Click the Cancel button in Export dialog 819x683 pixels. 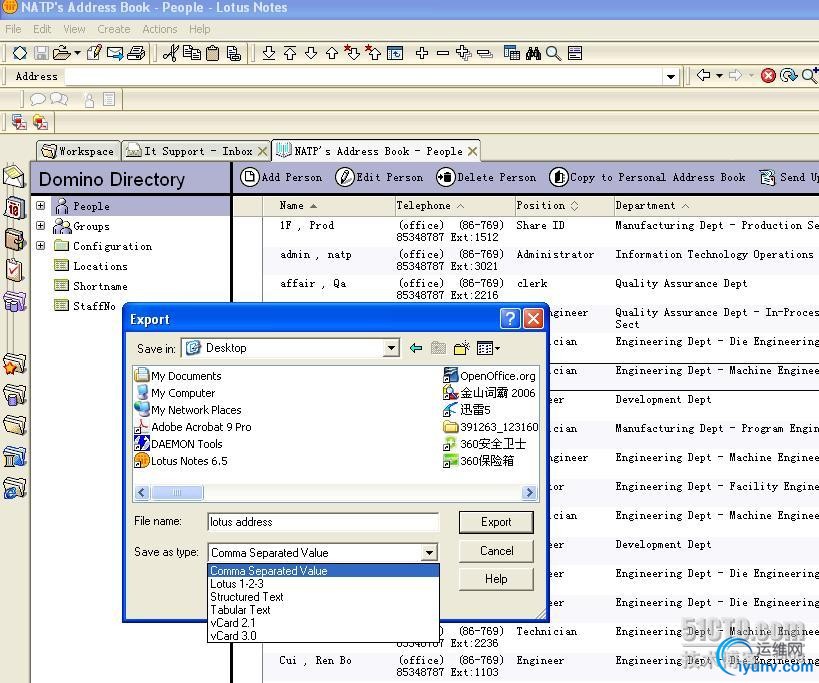[x=496, y=551]
